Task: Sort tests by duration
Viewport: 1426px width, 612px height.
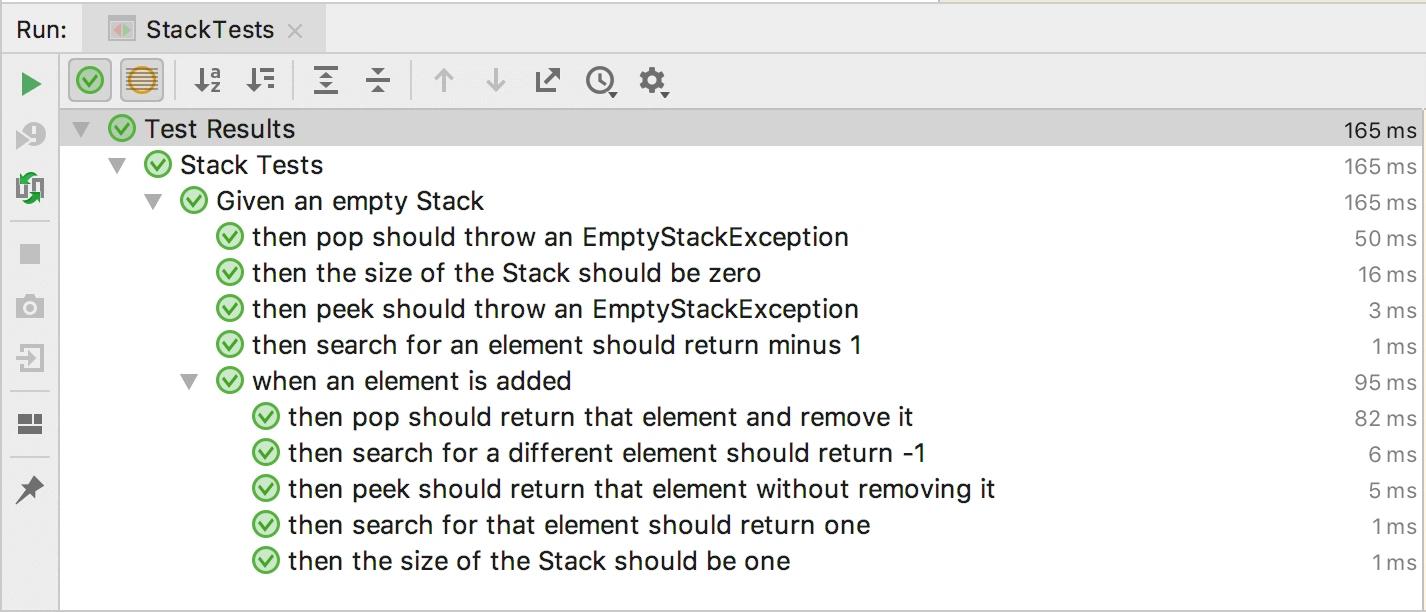Action: (x=260, y=81)
